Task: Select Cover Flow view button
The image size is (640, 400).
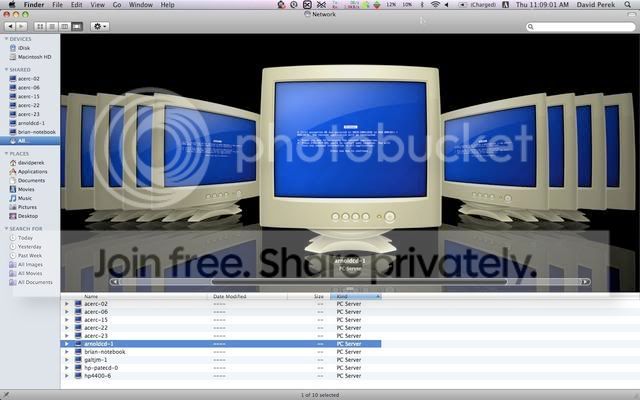Action: (x=77, y=27)
